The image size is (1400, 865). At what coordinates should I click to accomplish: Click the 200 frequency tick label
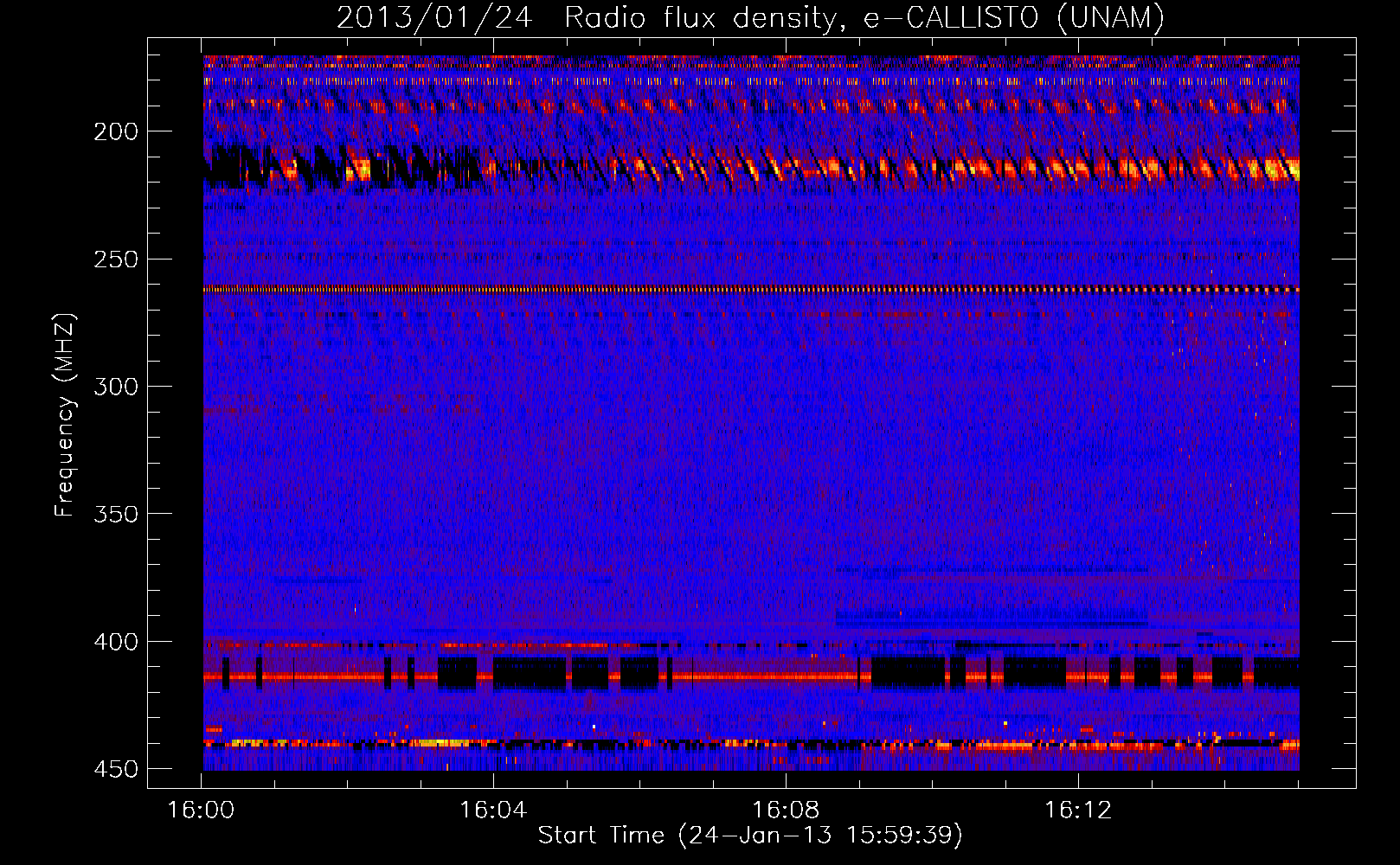pyautogui.click(x=116, y=131)
